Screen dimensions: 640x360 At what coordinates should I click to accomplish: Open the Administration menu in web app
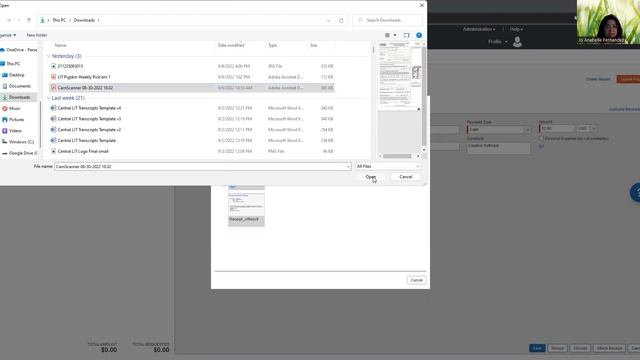tap(479, 29)
